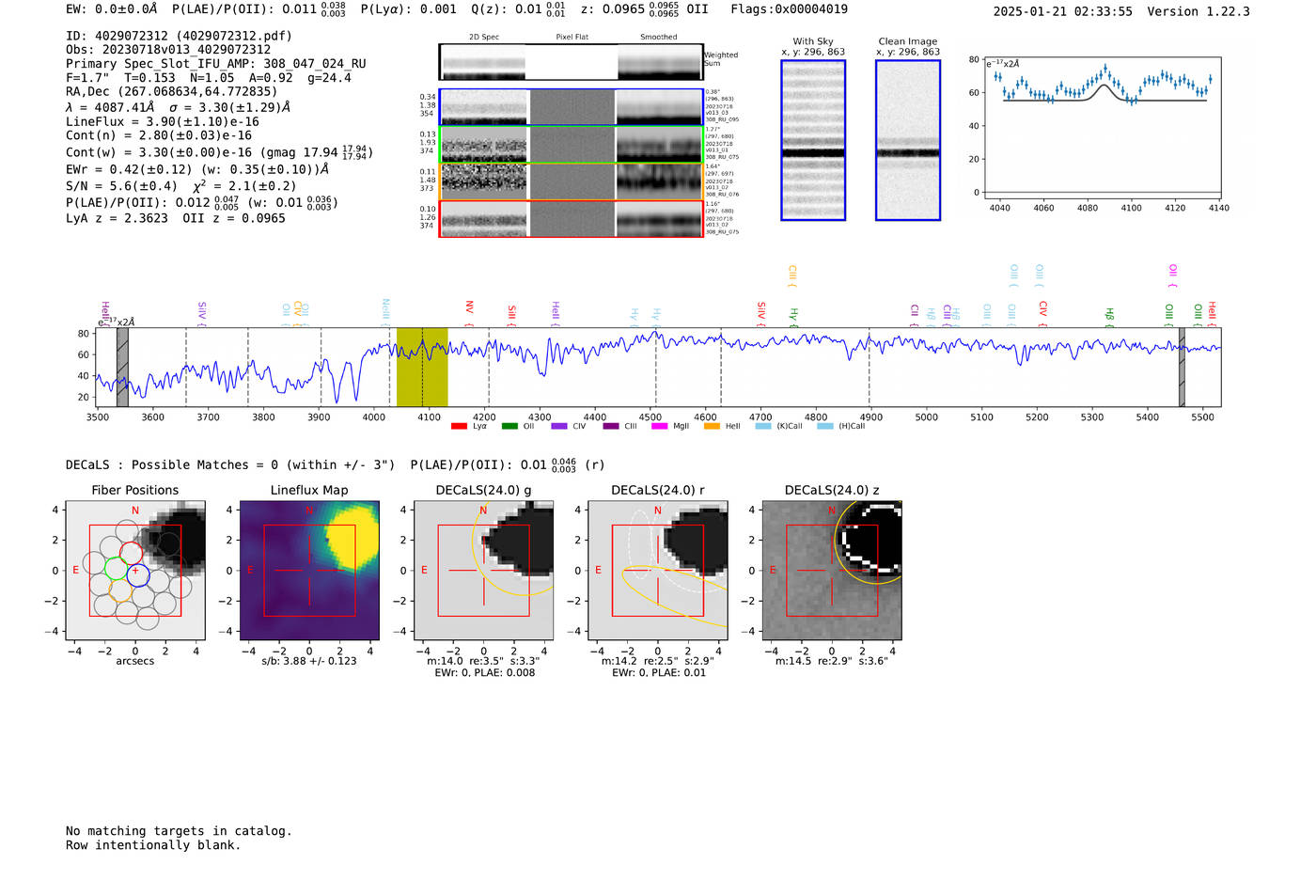Select the timestamp "2025-01-21 02:33:55"
Screen dimensions: 1316x896
click(x=1062, y=11)
